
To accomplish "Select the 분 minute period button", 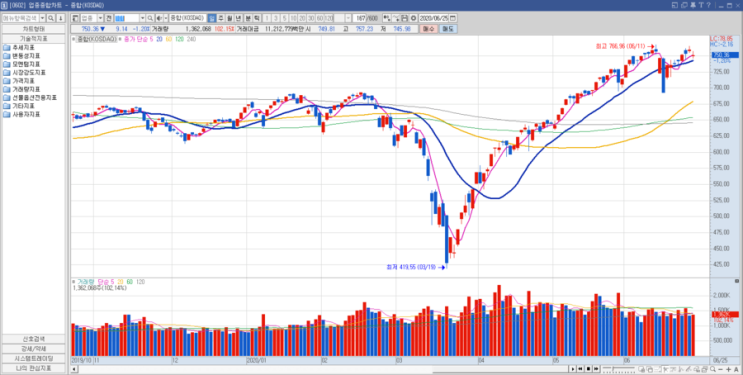I will click(248, 18).
